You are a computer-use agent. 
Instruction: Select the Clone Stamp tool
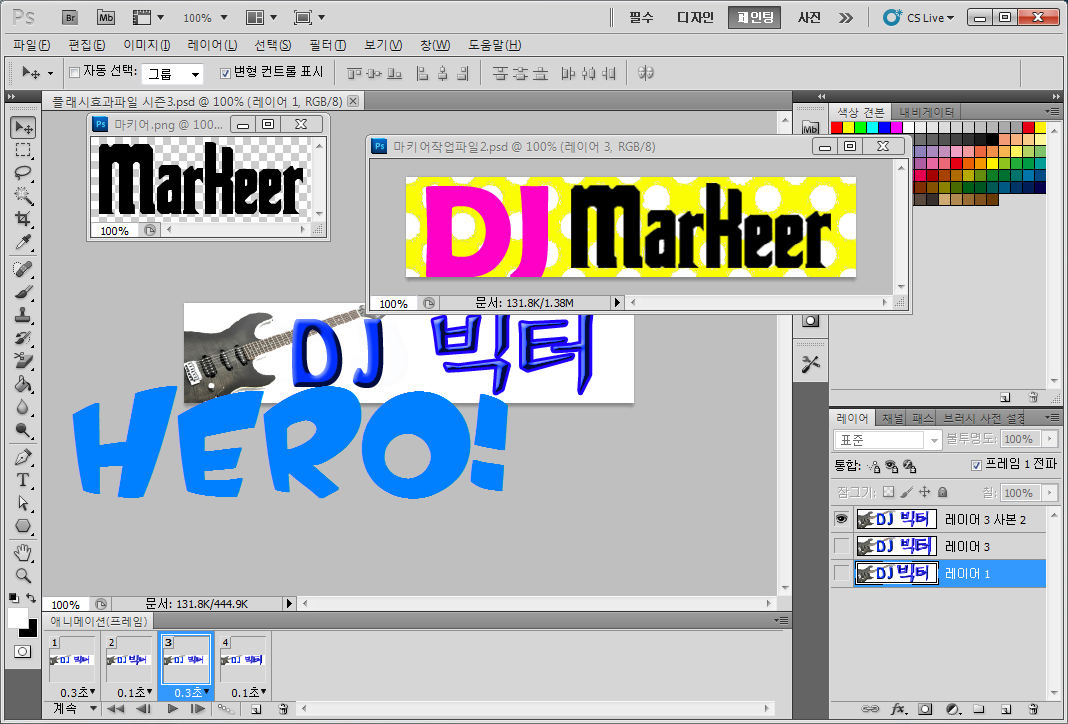pyautogui.click(x=23, y=315)
